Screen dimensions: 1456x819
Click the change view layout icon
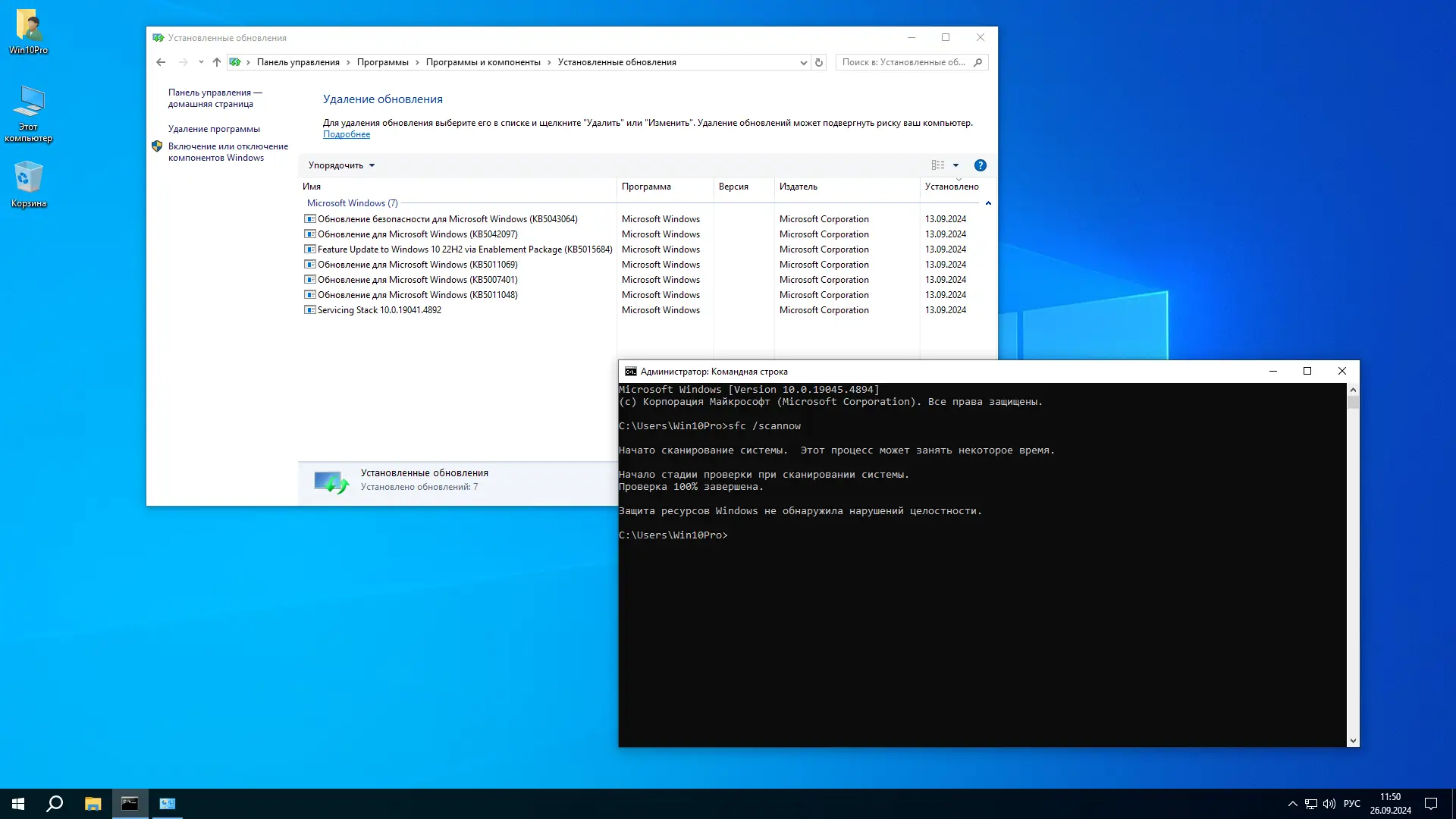click(938, 165)
